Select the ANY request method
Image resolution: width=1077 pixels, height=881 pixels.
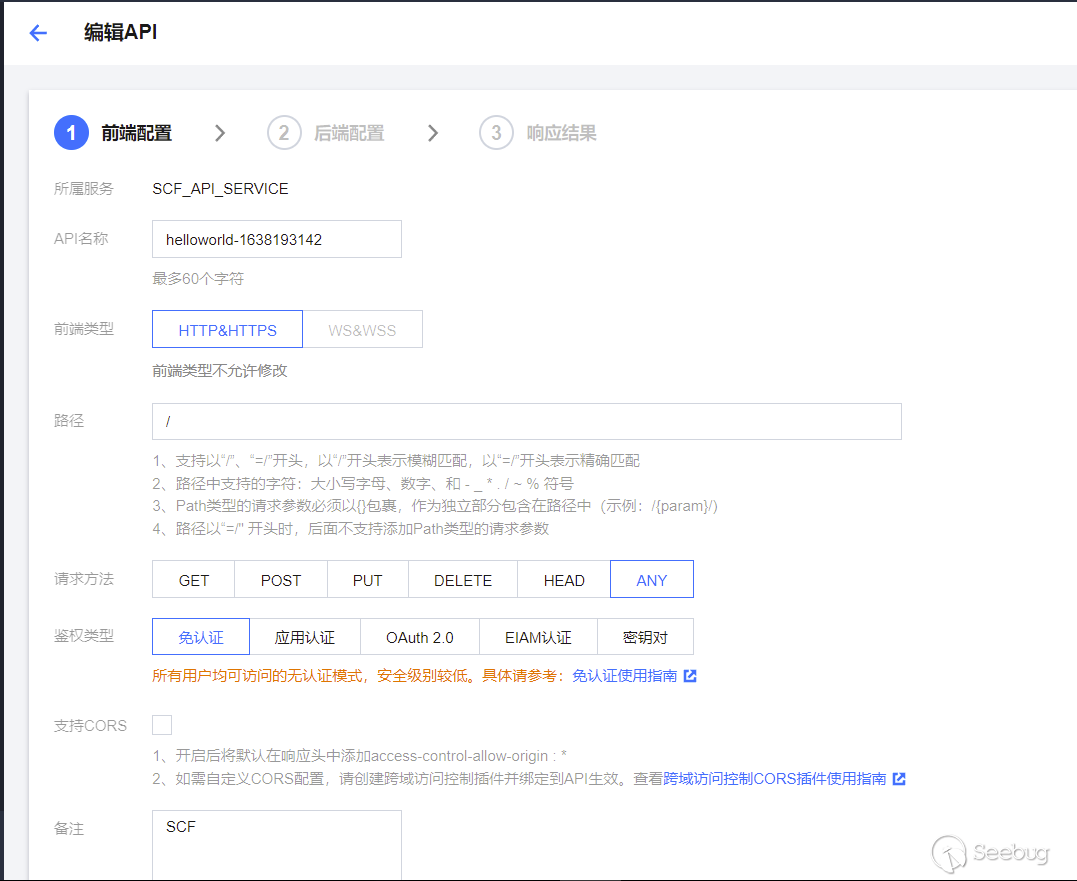tap(651, 580)
